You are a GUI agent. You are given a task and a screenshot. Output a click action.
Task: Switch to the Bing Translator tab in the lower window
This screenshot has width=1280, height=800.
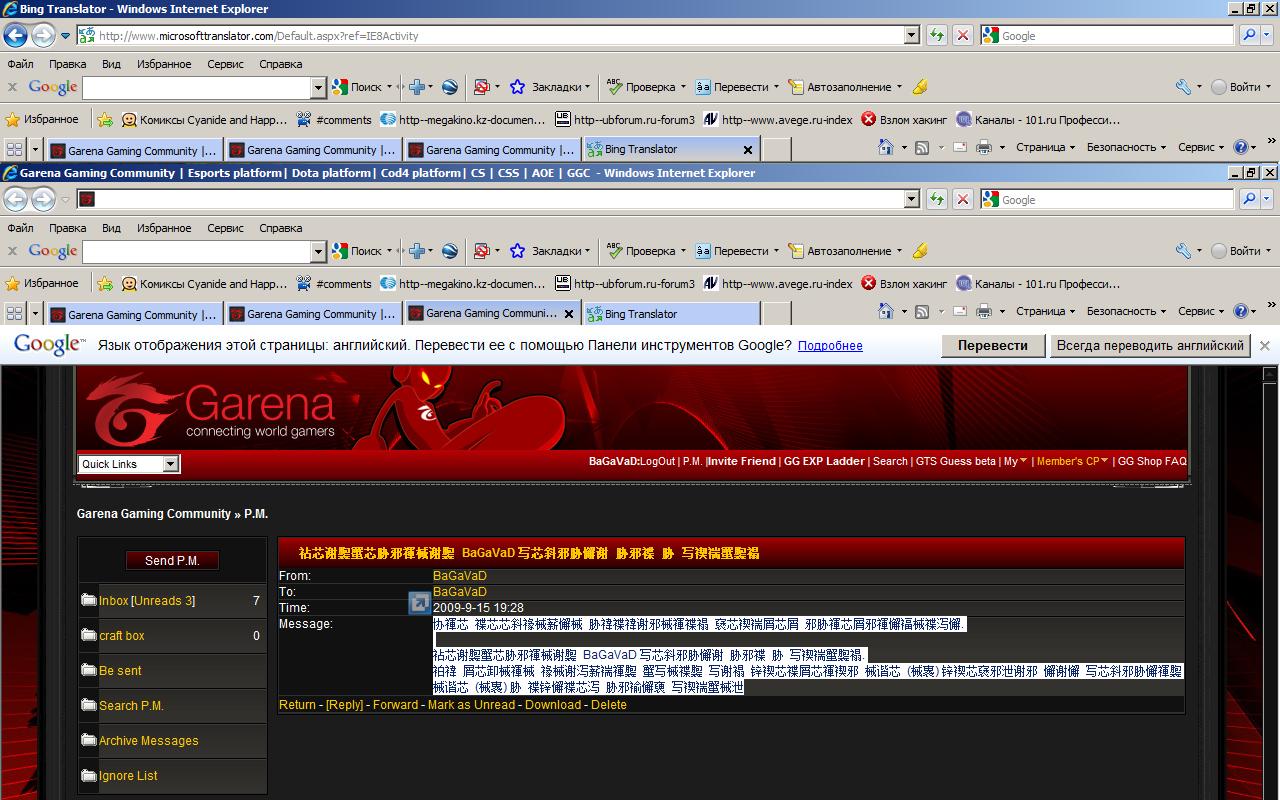(x=640, y=314)
